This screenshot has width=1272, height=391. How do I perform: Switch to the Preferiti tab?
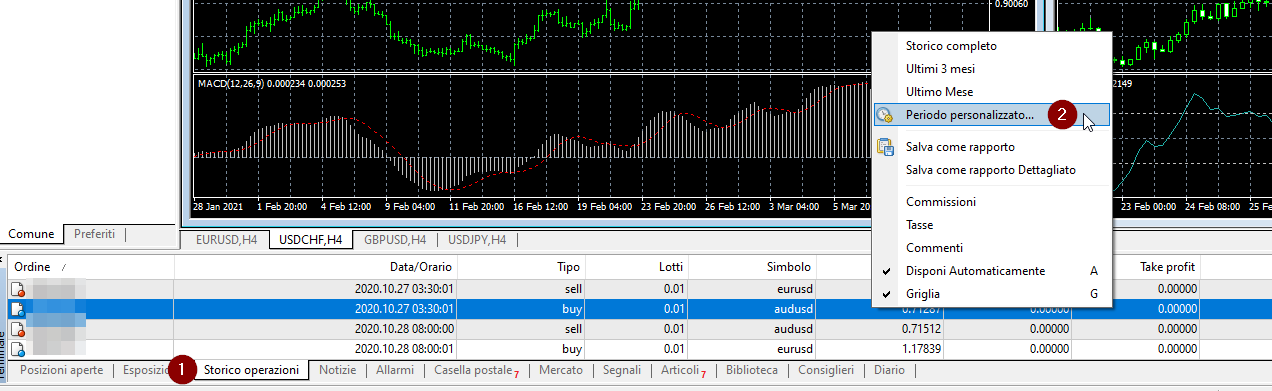point(94,234)
